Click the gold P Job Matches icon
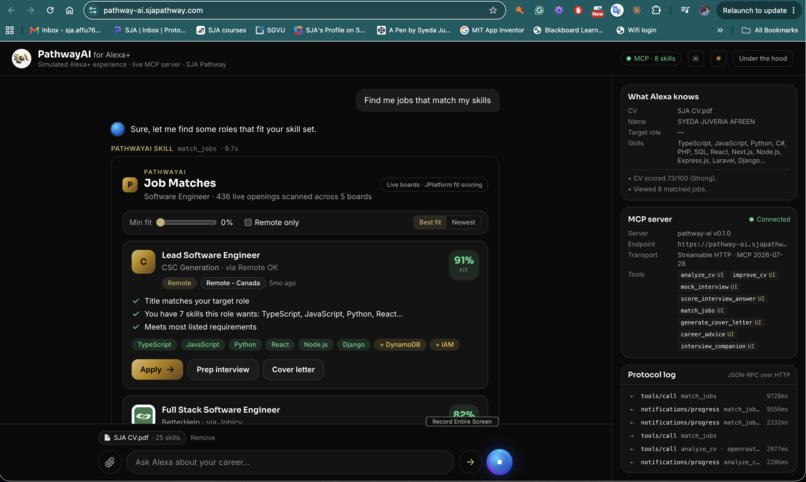The image size is (806, 482). coord(130,184)
